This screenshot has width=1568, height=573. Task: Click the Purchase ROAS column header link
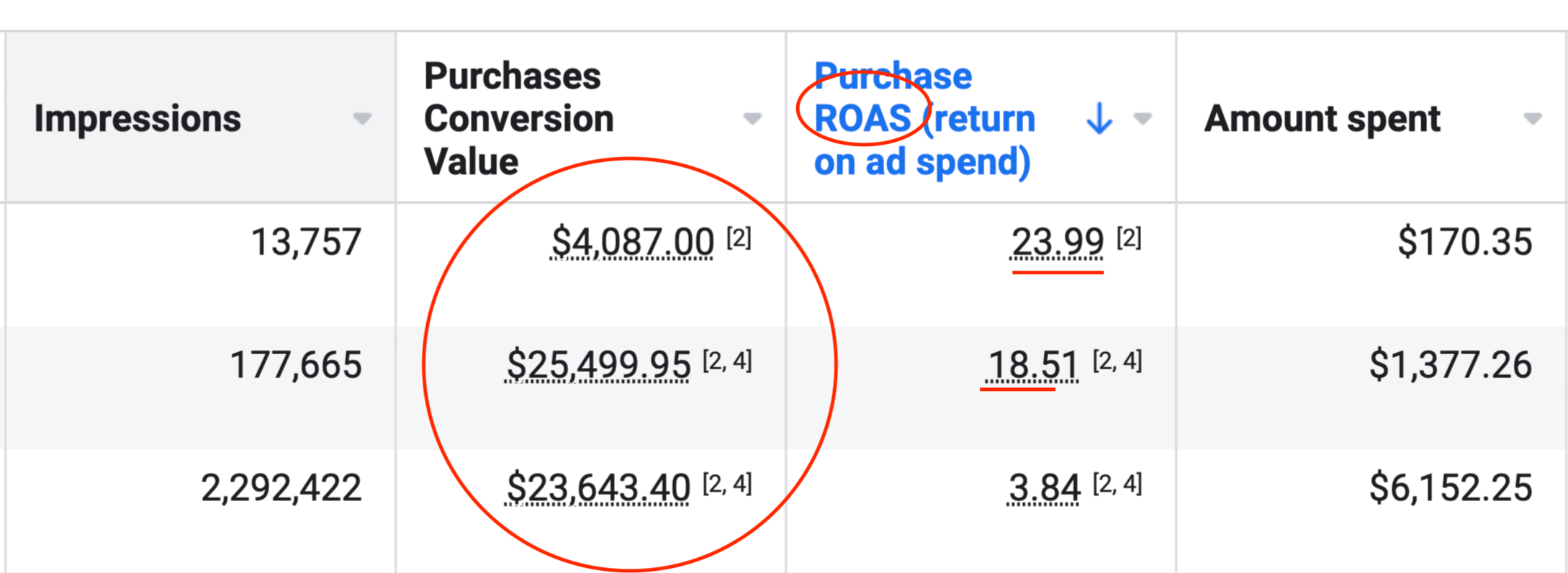(x=924, y=117)
